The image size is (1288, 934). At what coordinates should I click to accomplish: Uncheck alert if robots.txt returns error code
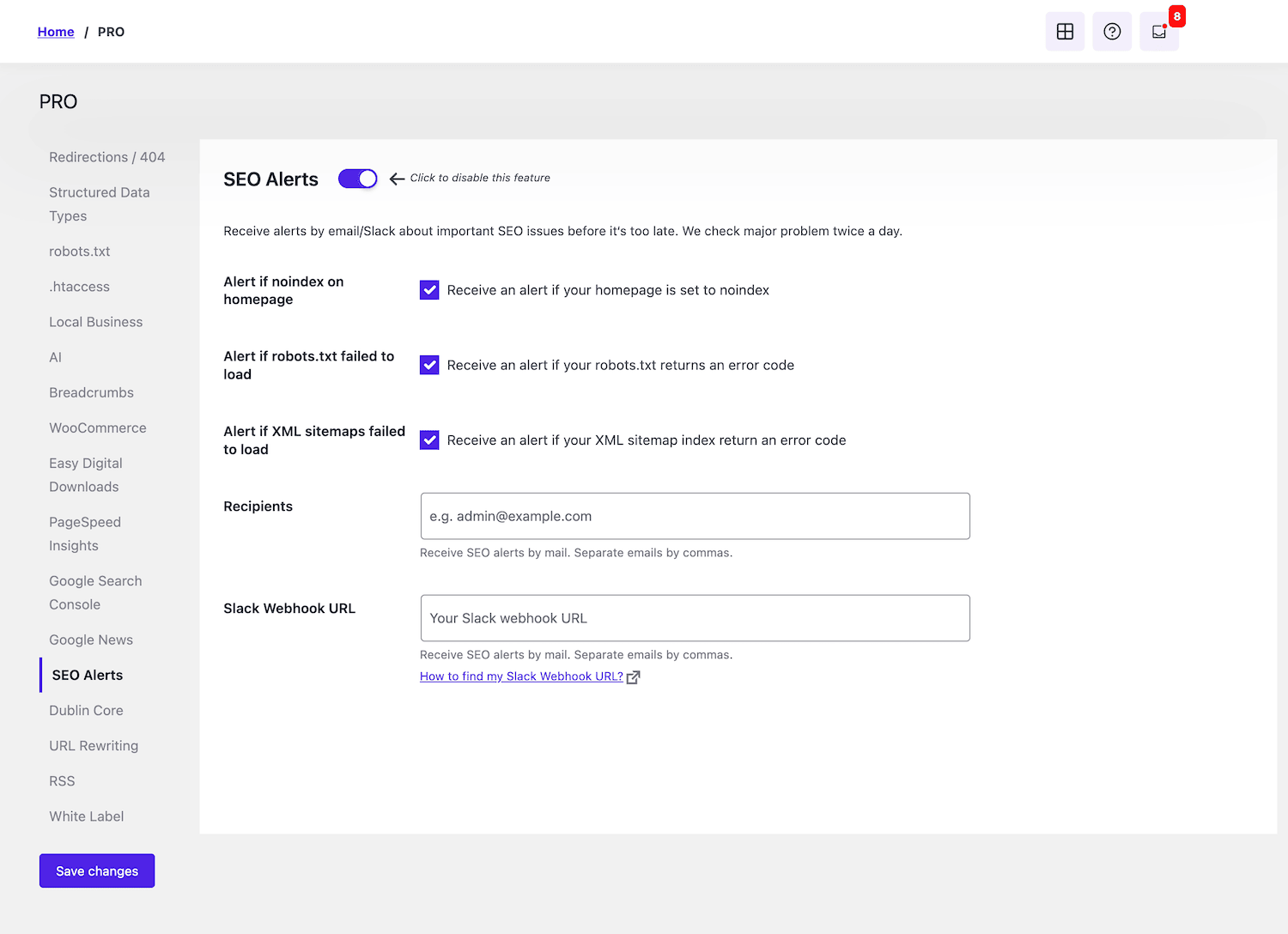click(x=429, y=365)
